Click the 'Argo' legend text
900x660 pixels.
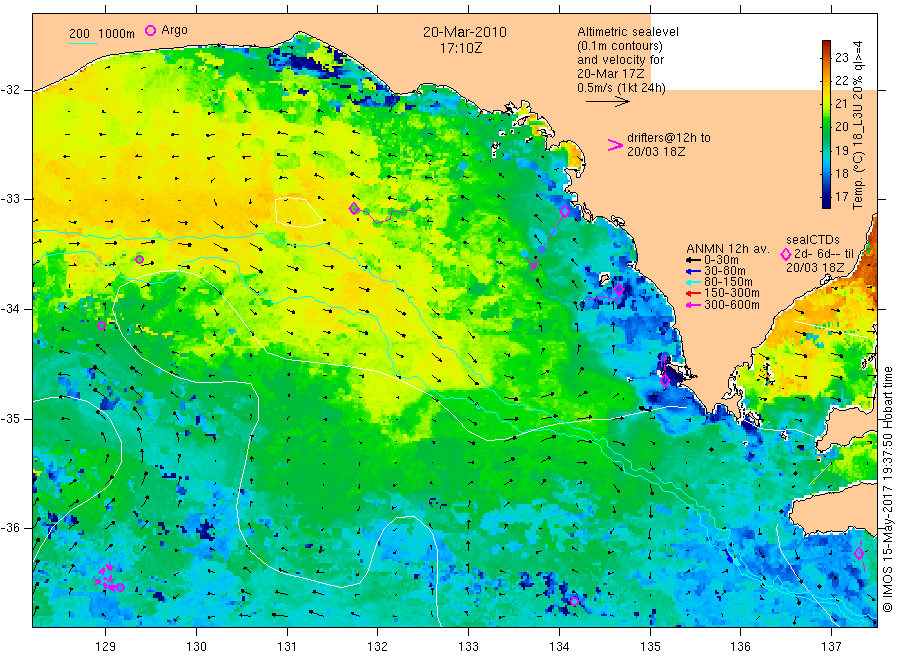pos(174,30)
